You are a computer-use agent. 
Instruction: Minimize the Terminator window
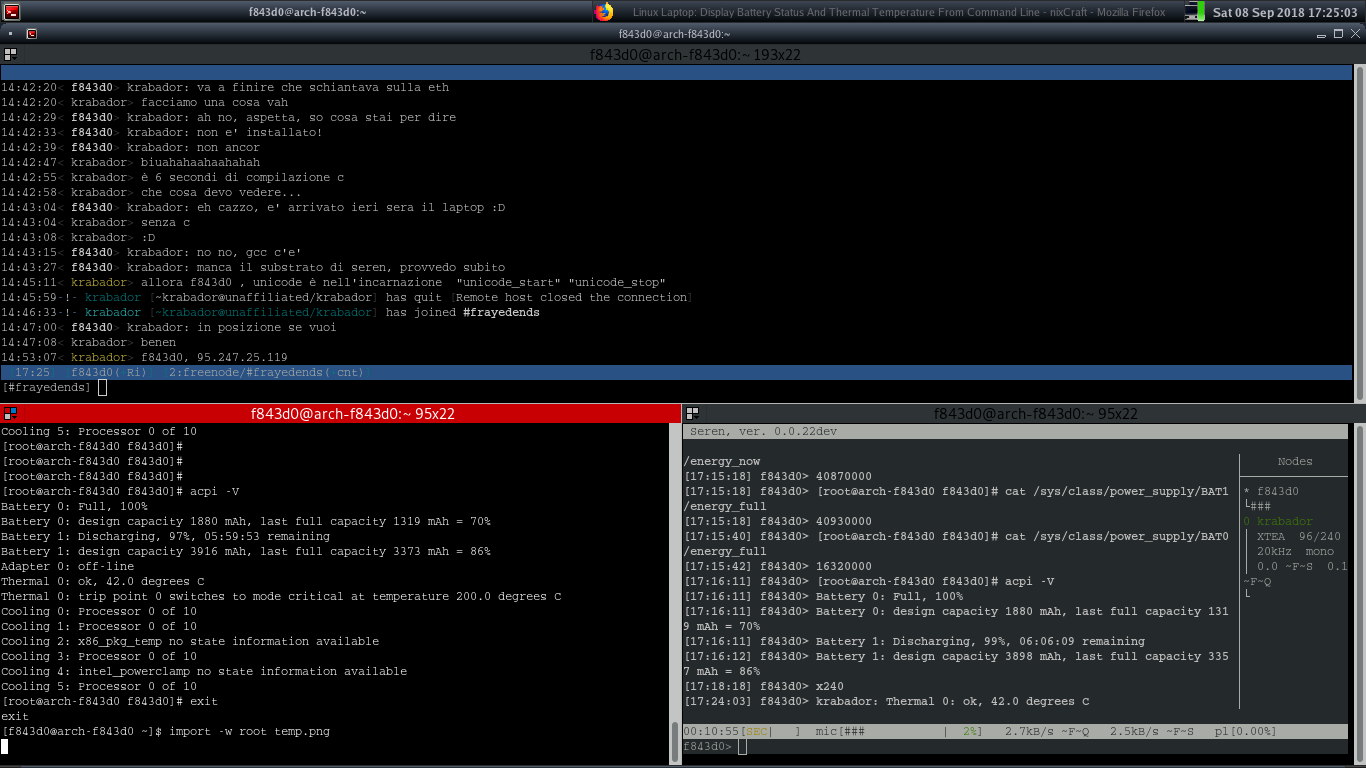(x=1320, y=33)
